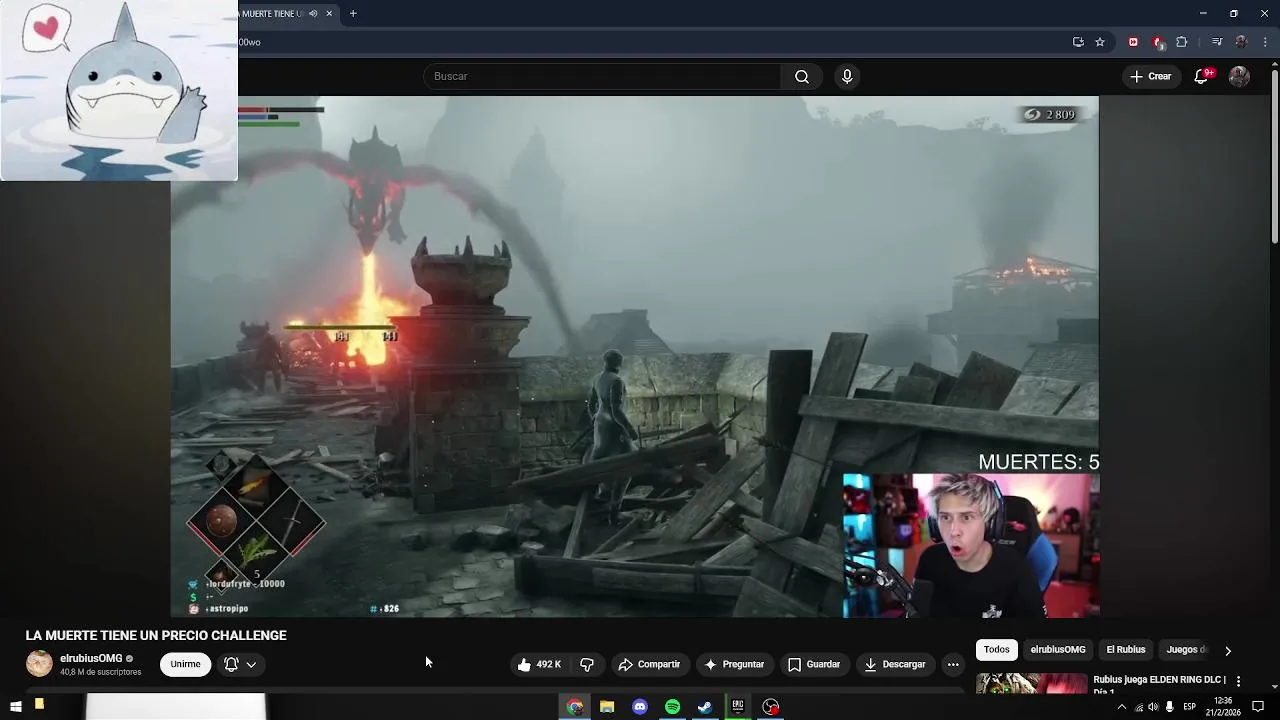This screenshot has width=1280, height=720.
Task: Open Windows Start menu
Action: 15,707
